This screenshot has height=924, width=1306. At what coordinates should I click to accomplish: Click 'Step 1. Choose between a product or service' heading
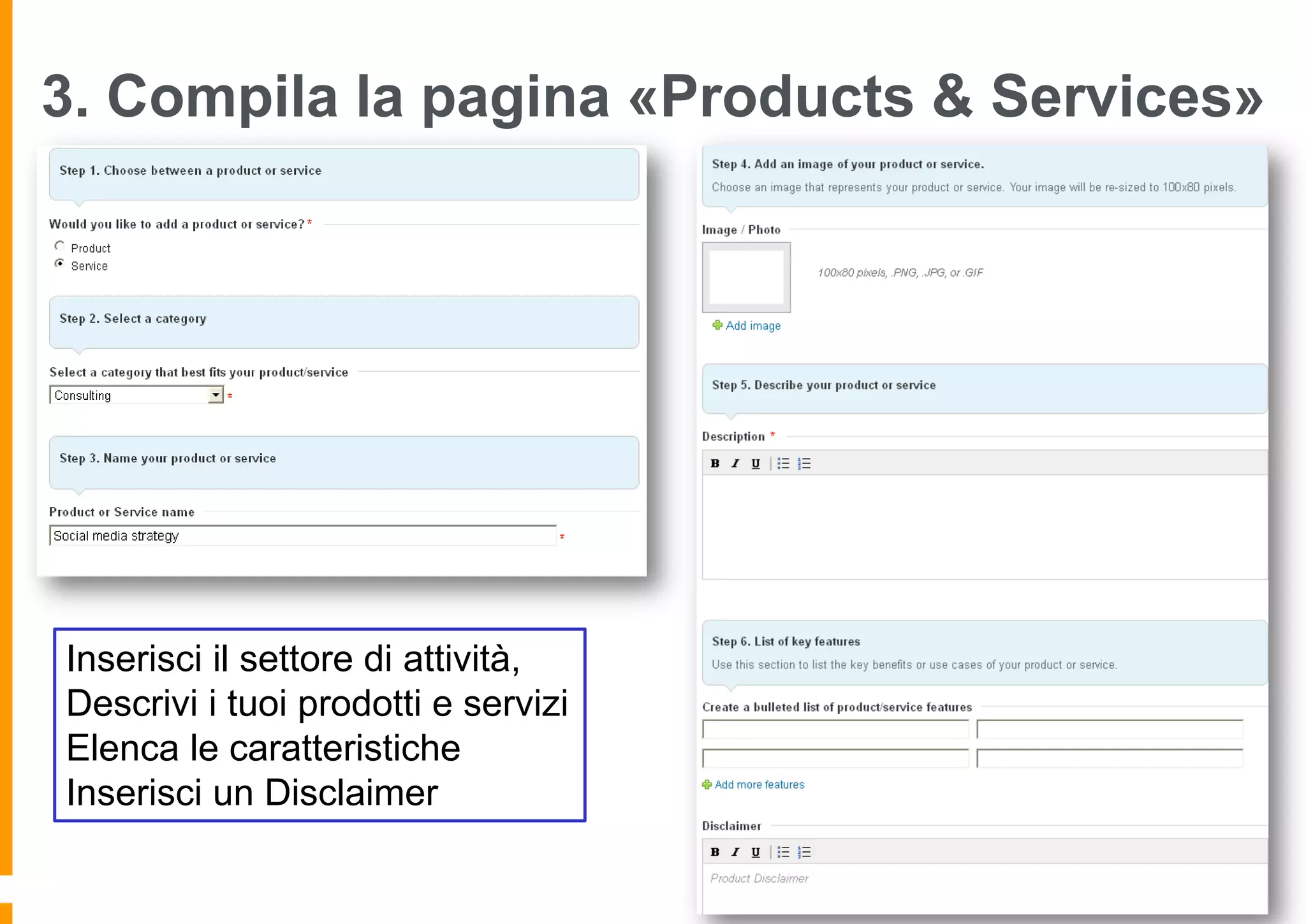(x=191, y=171)
